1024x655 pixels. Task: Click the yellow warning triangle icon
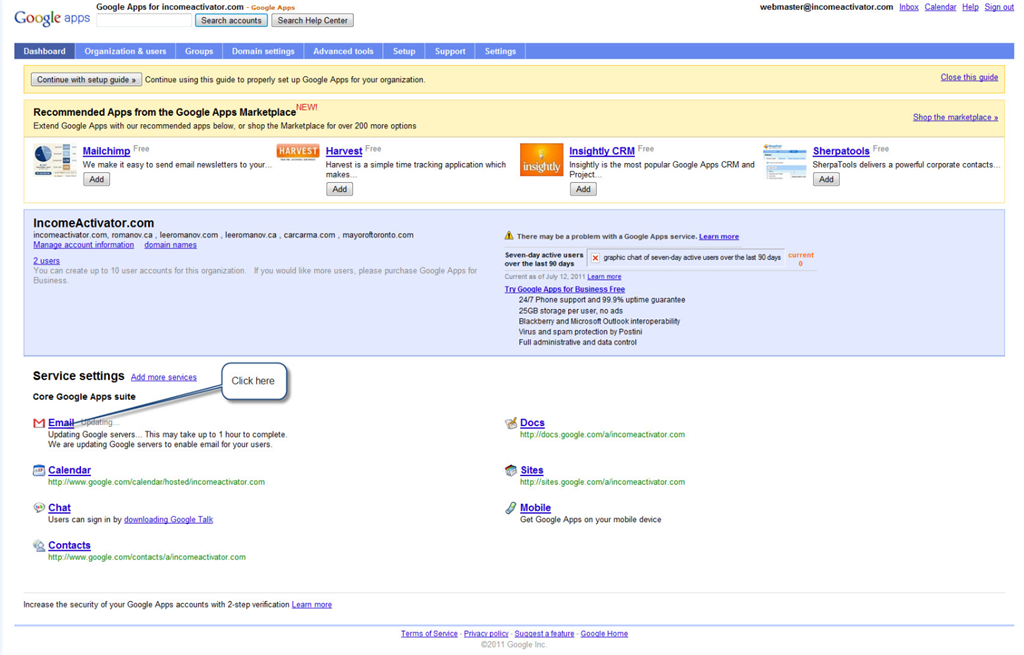[x=509, y=236]
